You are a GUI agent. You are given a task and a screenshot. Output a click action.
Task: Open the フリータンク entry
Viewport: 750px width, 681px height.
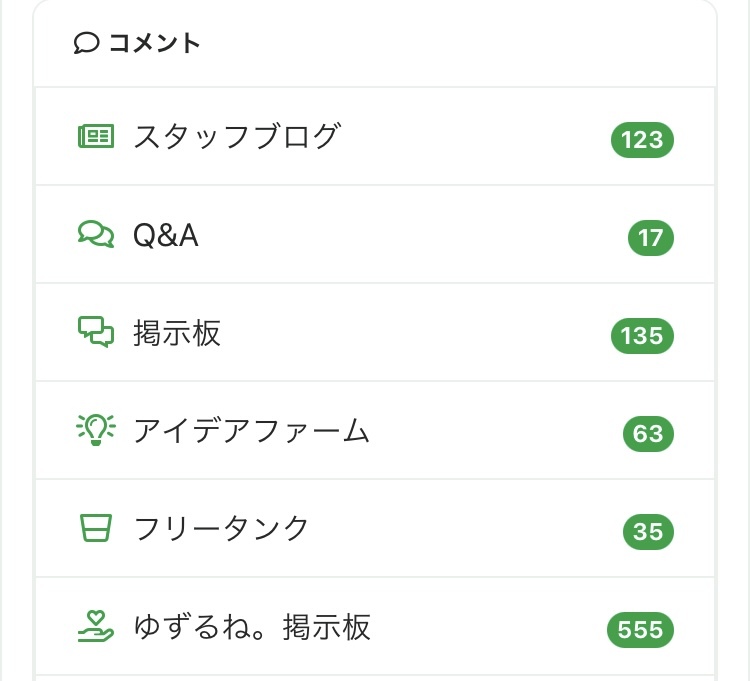[222, 529]
